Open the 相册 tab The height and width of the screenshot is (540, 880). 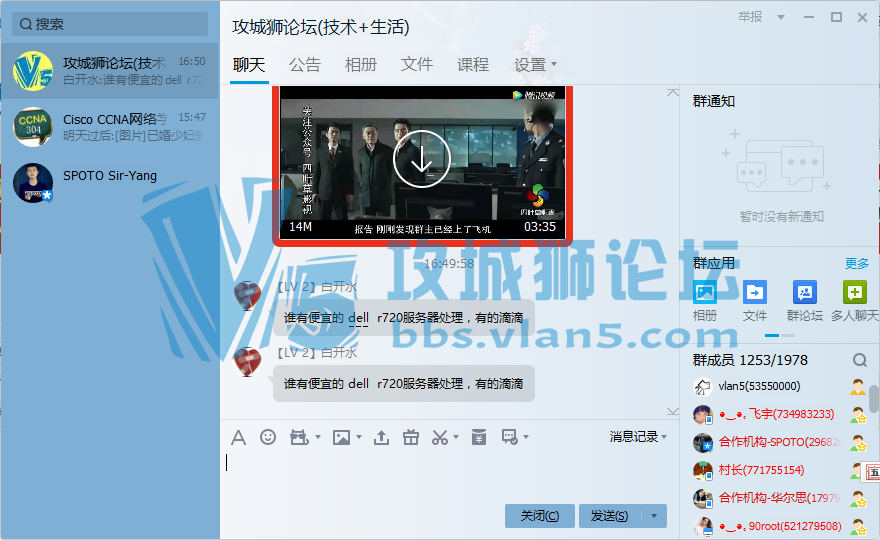[361, 65]
